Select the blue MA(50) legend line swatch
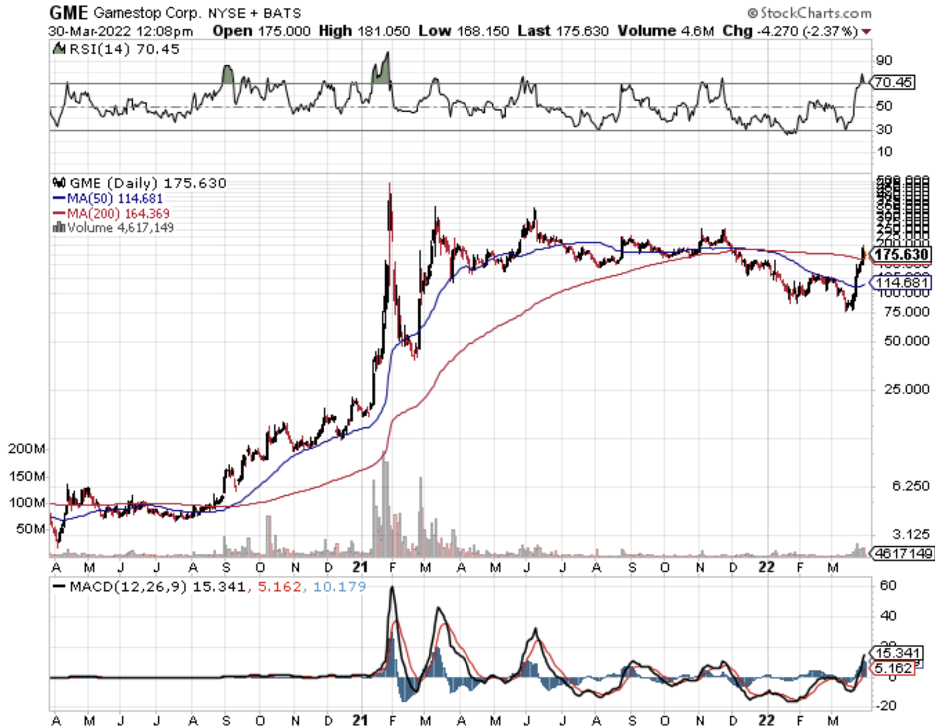The width and height of the screenshot is (936, 728). pos(59,198)
